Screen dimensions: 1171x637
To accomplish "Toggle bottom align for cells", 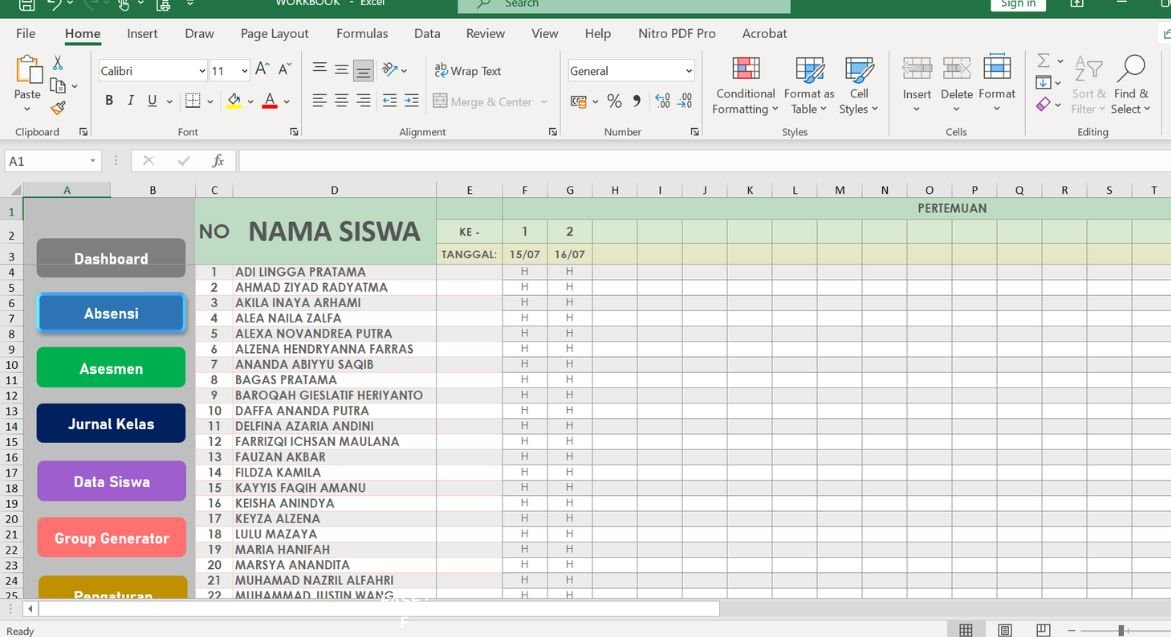I will 364,70.
